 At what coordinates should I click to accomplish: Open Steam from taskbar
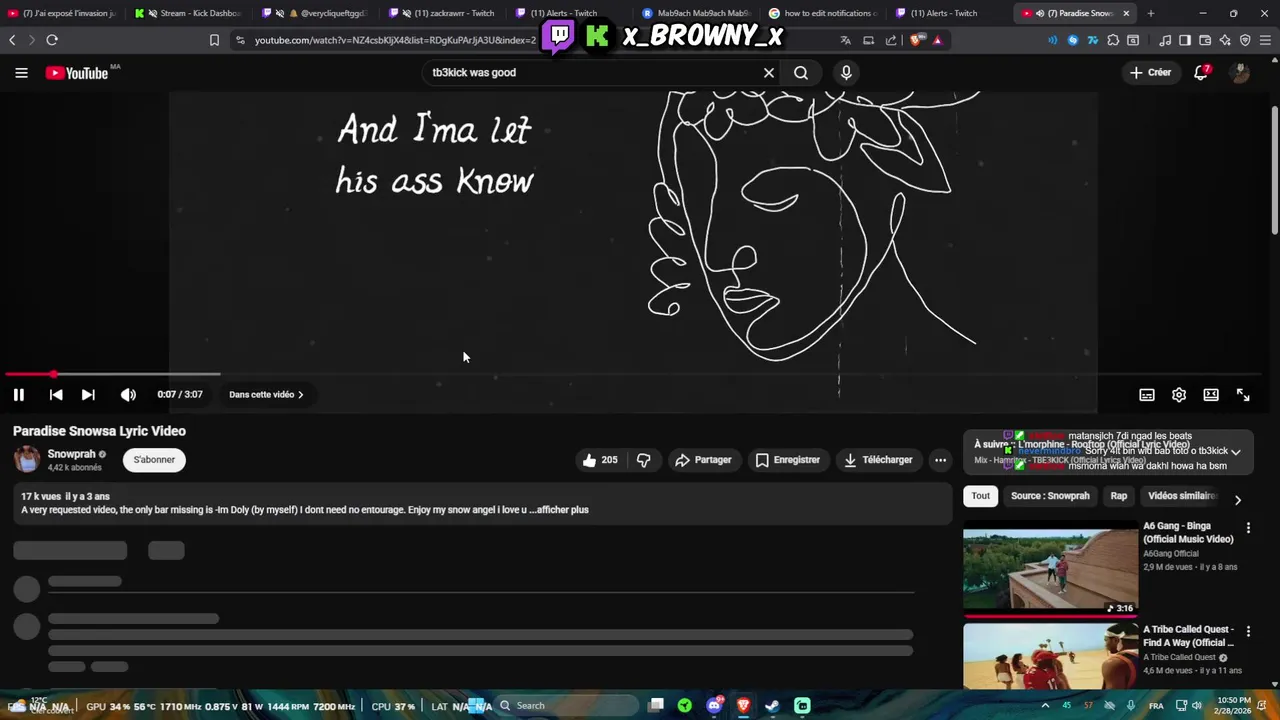772,706
